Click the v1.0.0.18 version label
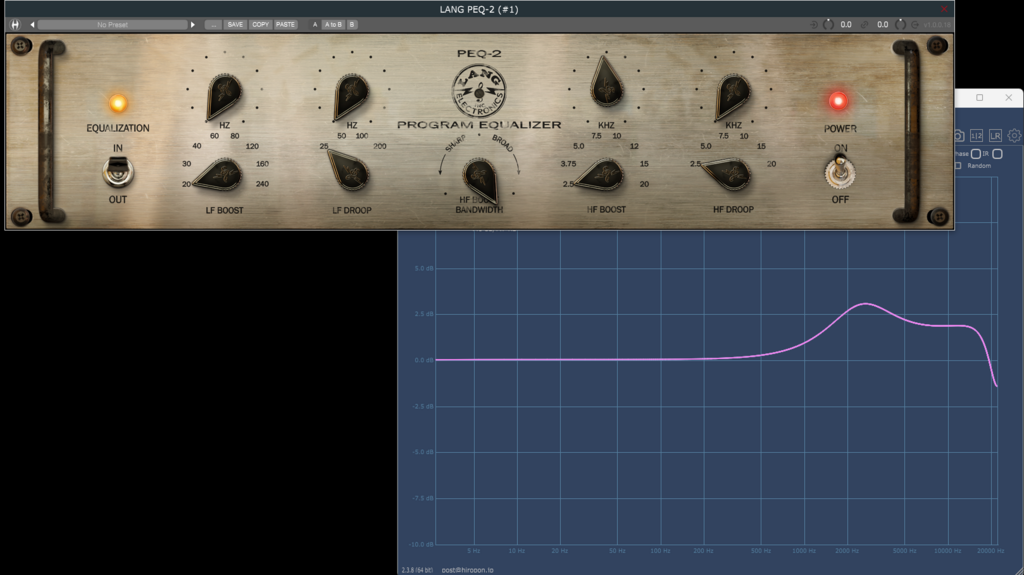This screenshot has height=575, width=1024. click(x=937, y=25)
